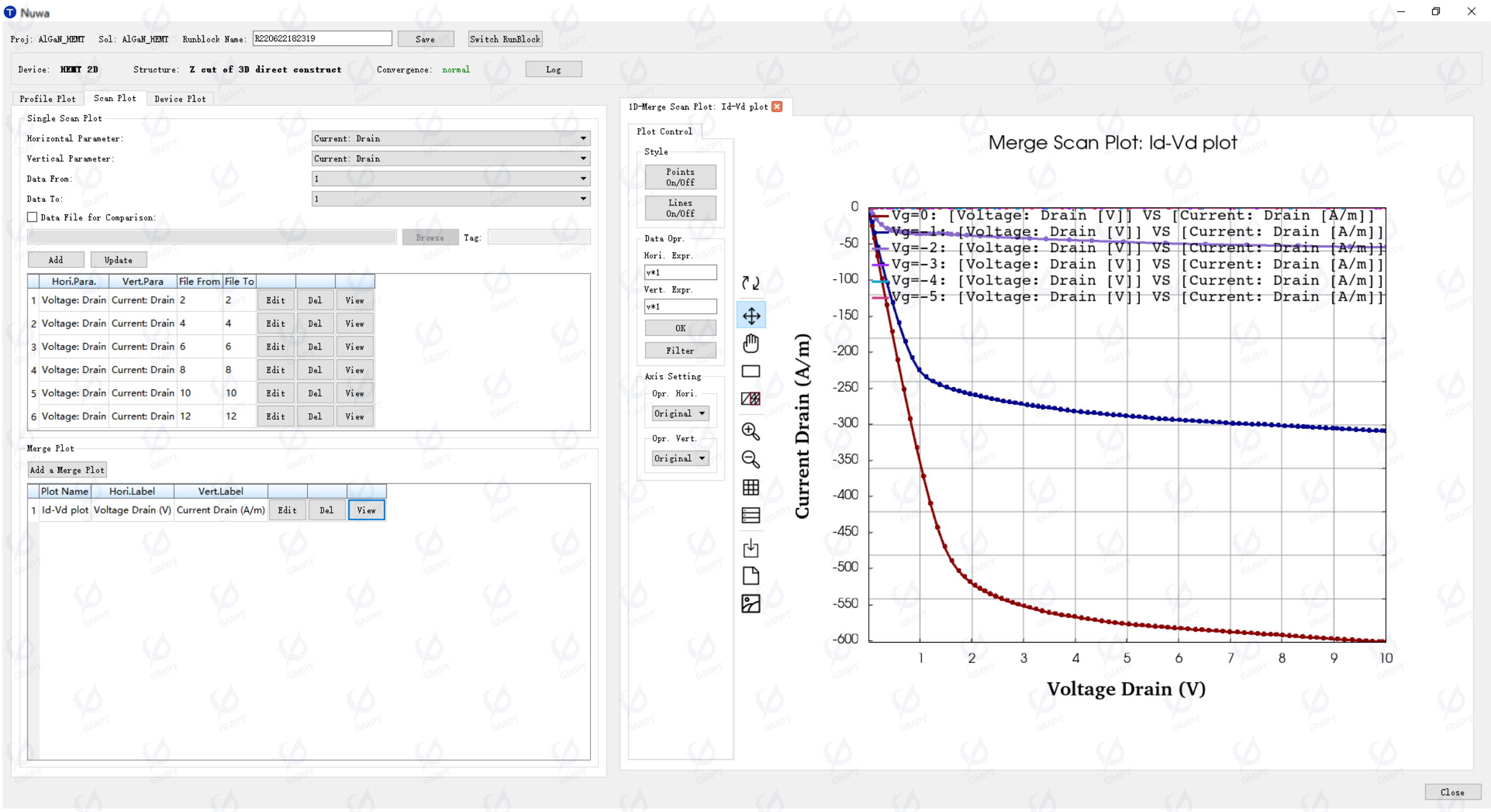Click the Nuwa application logo
The width and height of the screenshot is (1491, 812).
[10, 12]
